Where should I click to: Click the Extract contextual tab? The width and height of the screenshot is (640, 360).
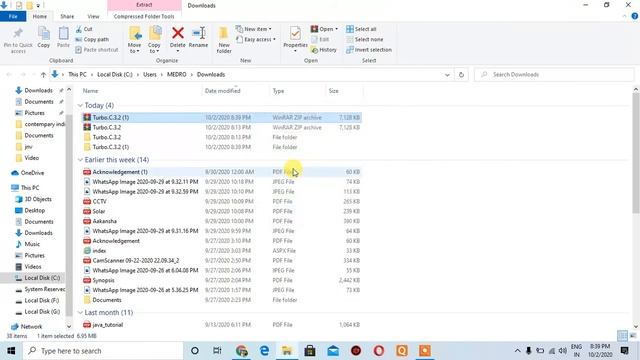pos(144,5)
